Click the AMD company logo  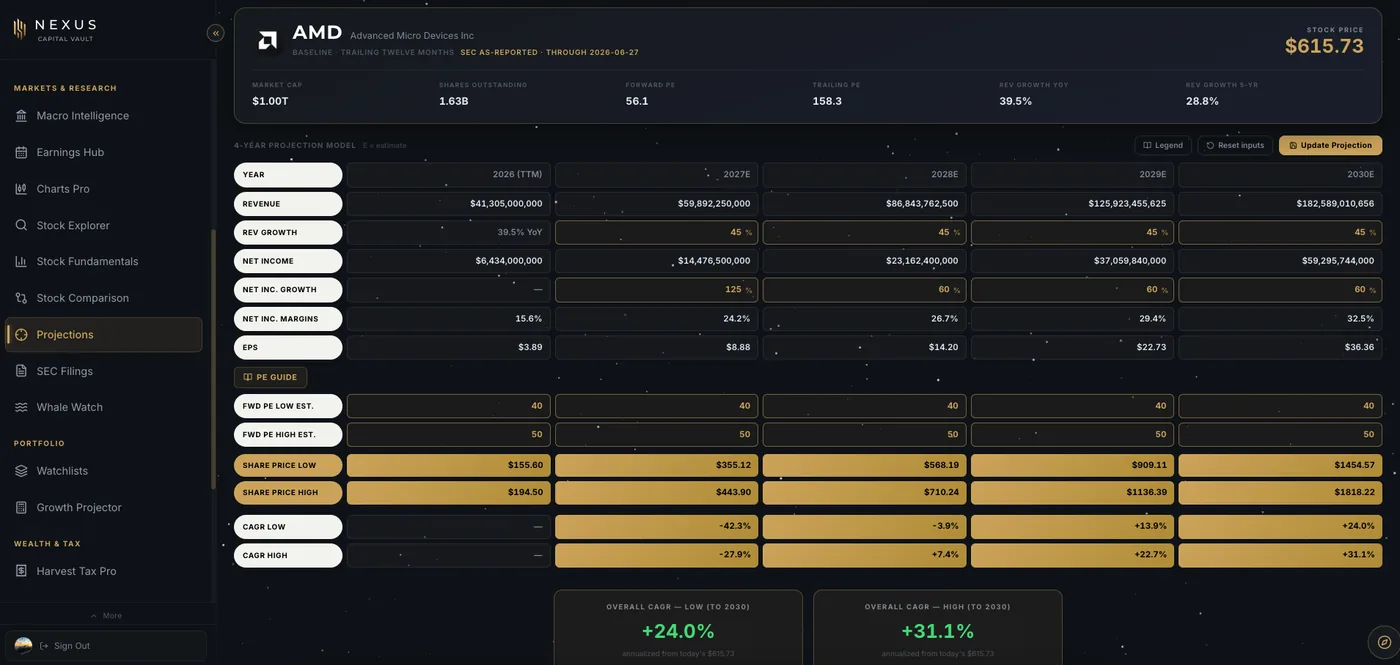coord(267,40)
